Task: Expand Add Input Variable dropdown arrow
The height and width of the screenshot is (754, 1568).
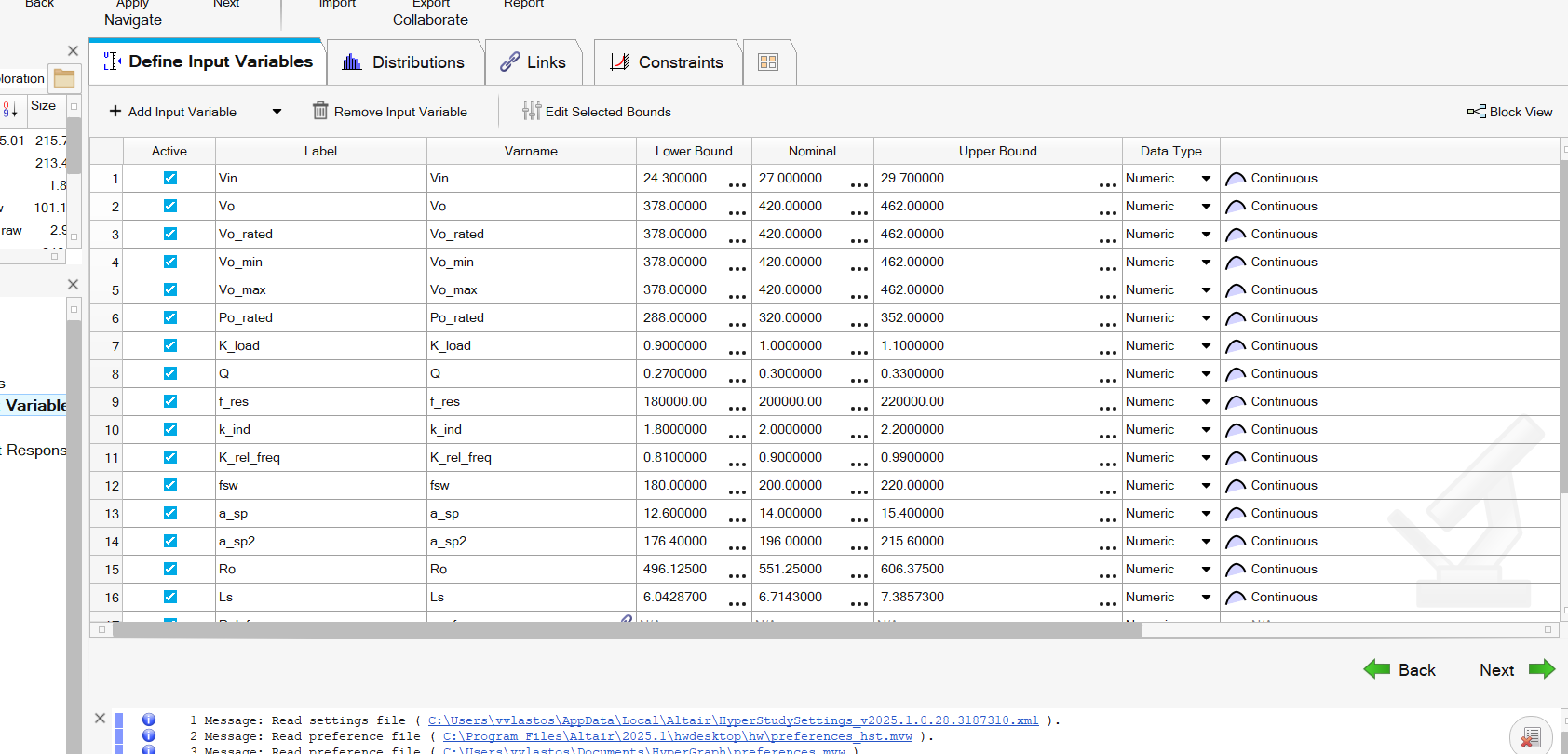Action: point(277,112)
